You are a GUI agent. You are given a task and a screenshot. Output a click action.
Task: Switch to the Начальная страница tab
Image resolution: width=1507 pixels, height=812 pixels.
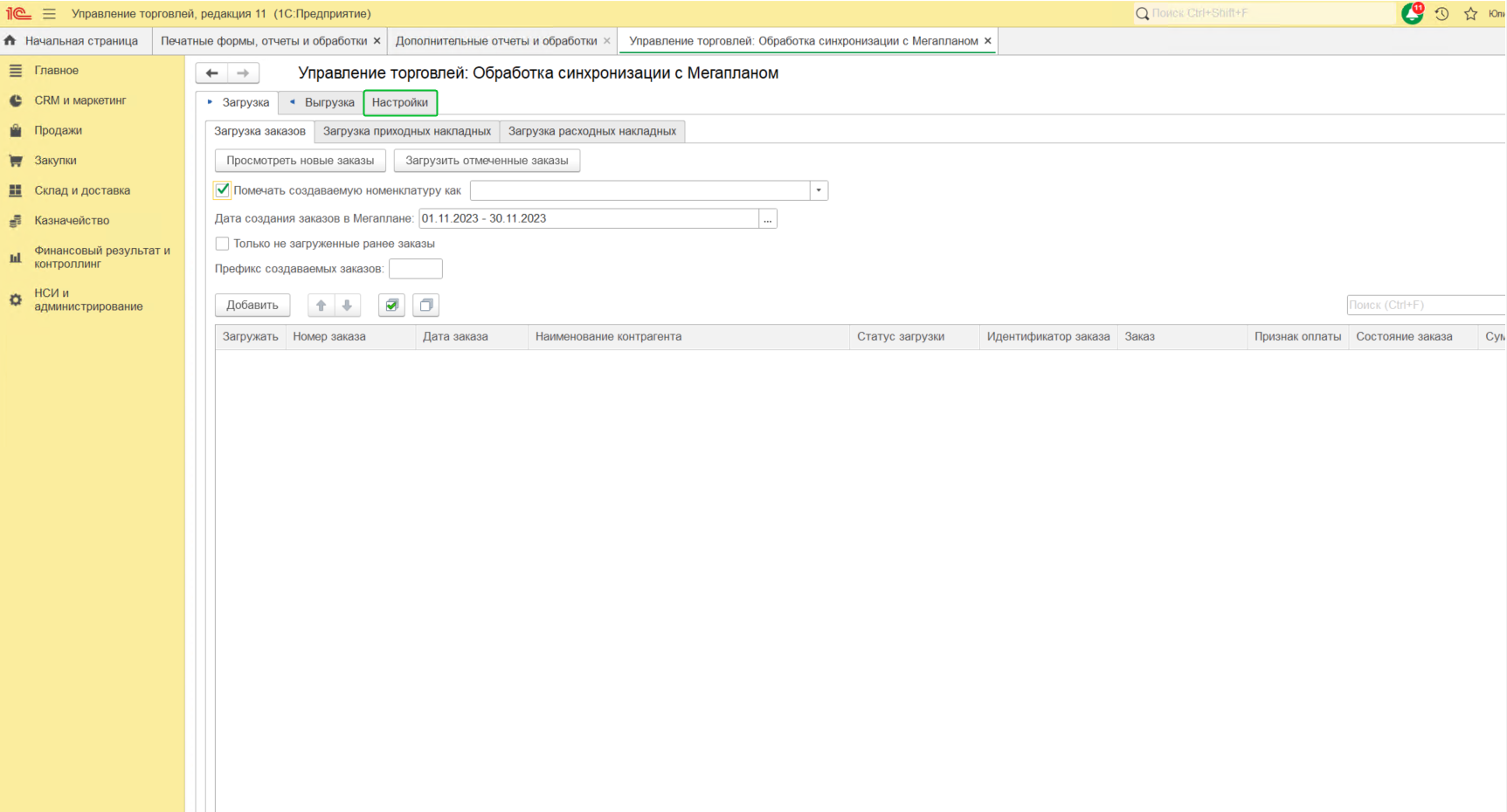click(x=76, y=41)
